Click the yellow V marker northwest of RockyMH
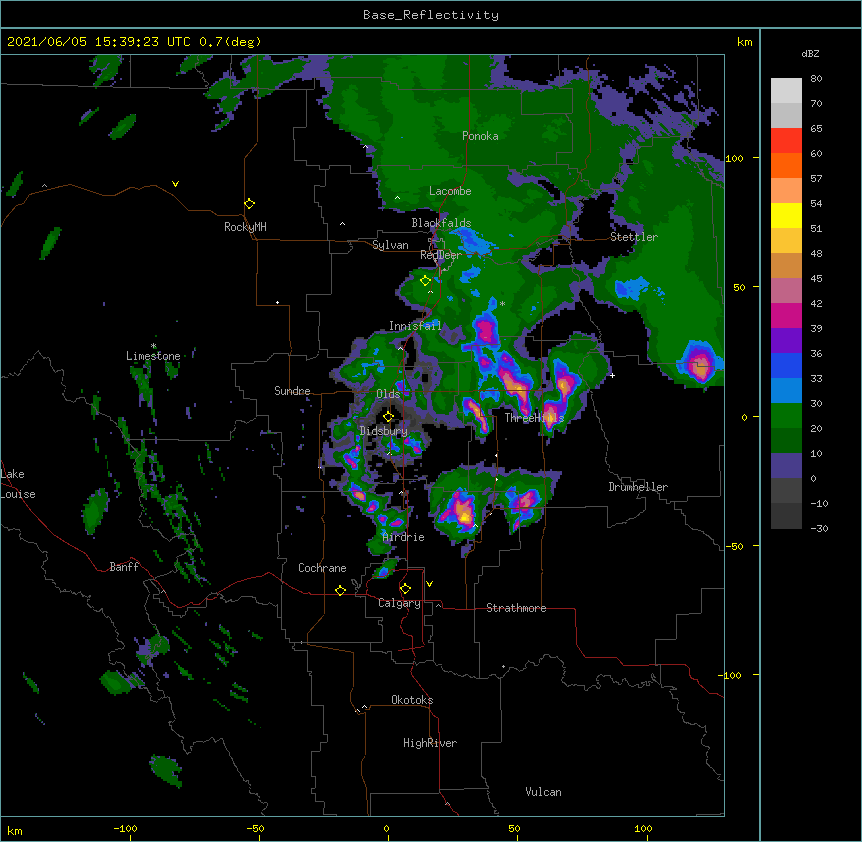862x842 pixels. (x=175, y=184)
